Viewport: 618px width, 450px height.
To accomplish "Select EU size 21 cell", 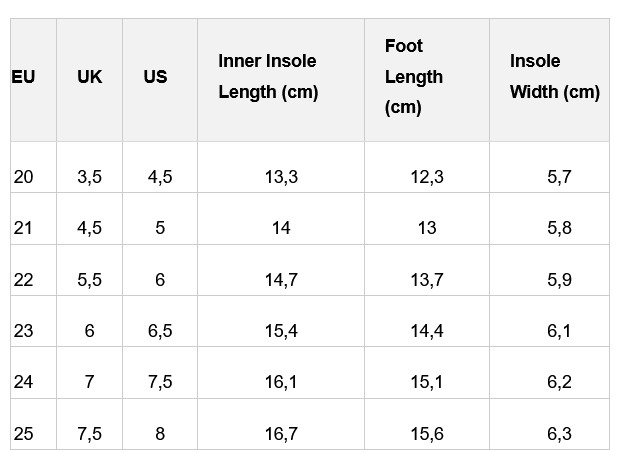I will point(24,228).
